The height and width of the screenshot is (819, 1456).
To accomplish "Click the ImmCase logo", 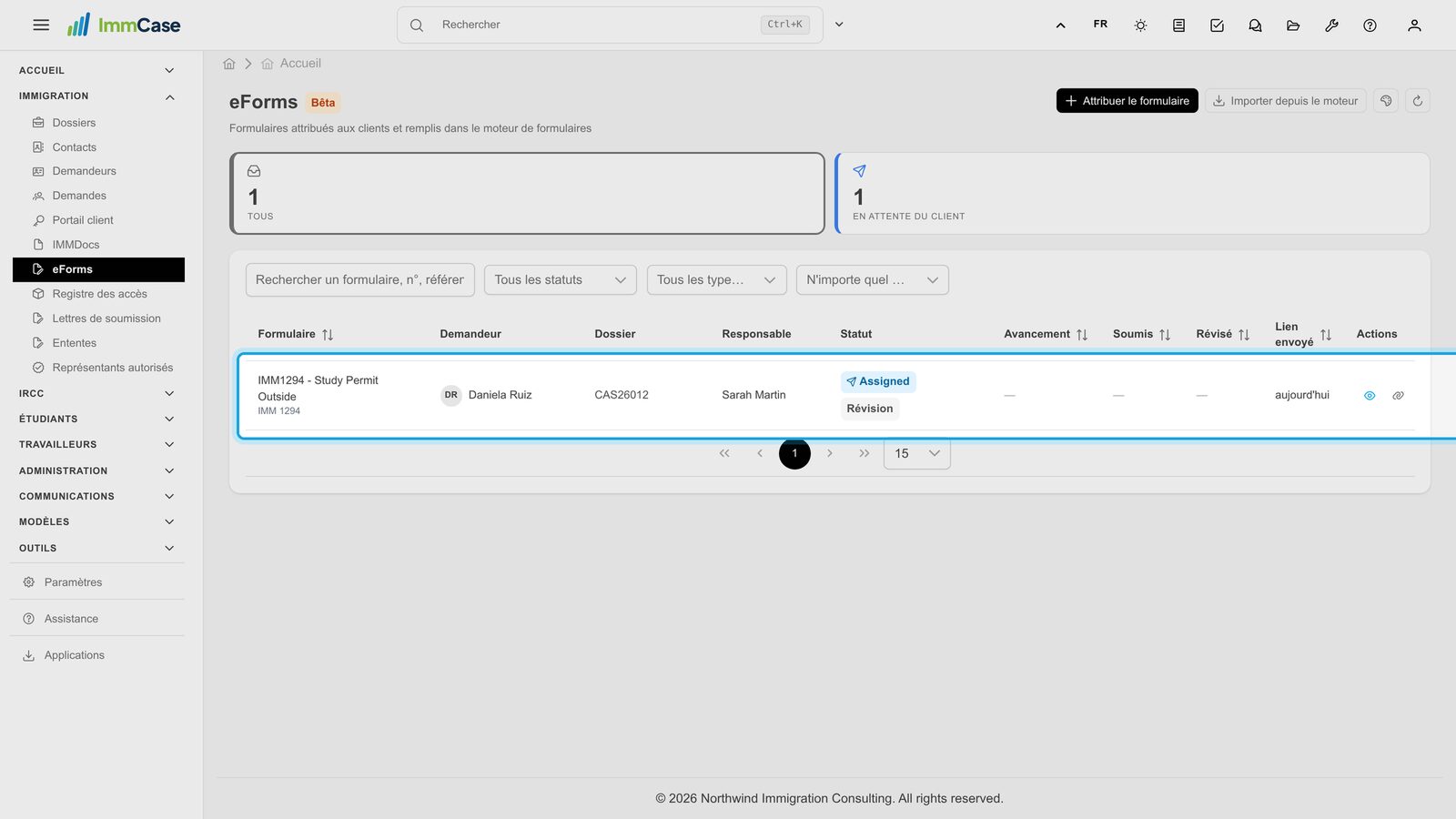I will pyautogui.click(x=124, y=25).
